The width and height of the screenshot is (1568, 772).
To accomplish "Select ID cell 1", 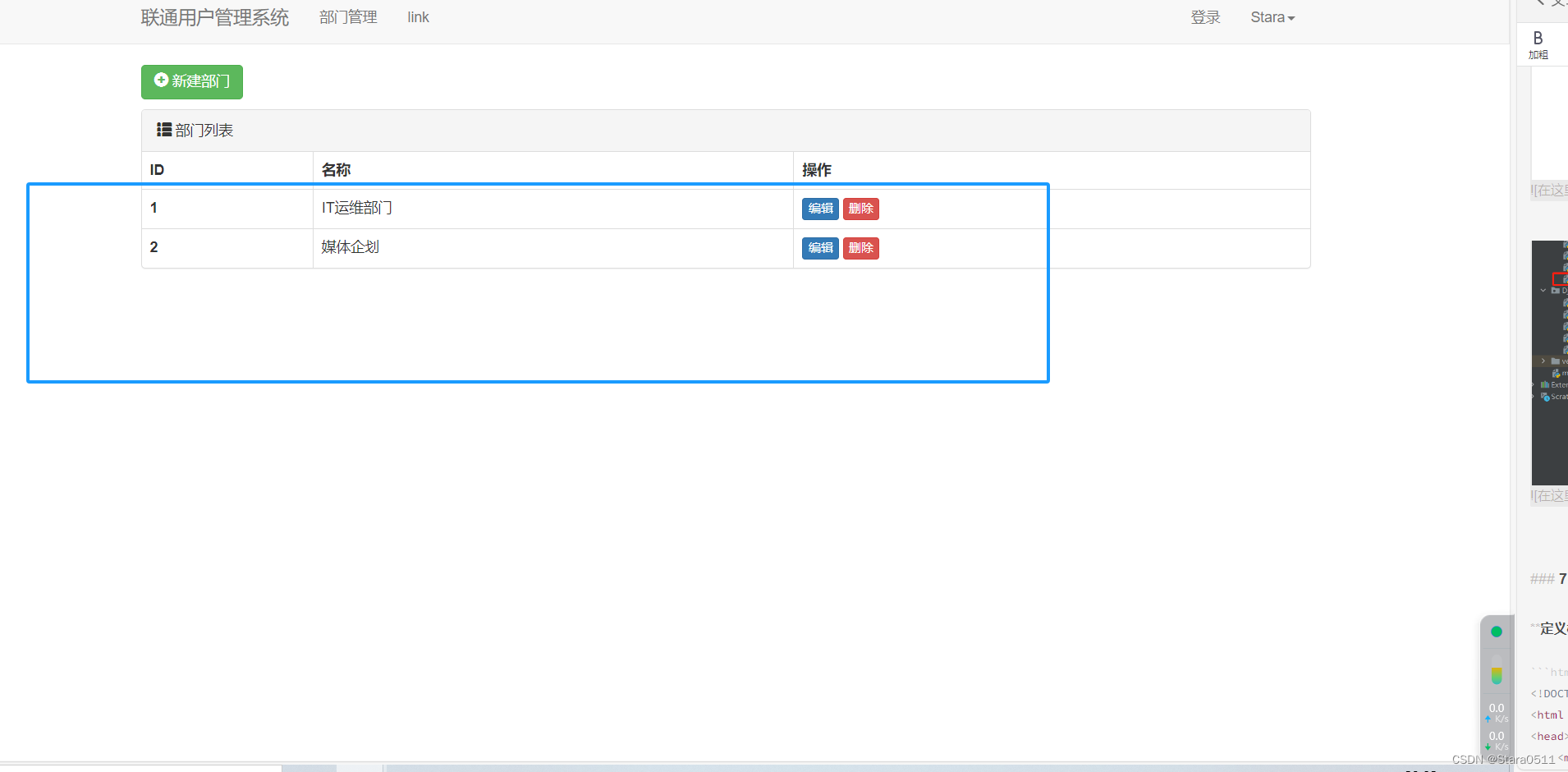I will pos(227,209).
